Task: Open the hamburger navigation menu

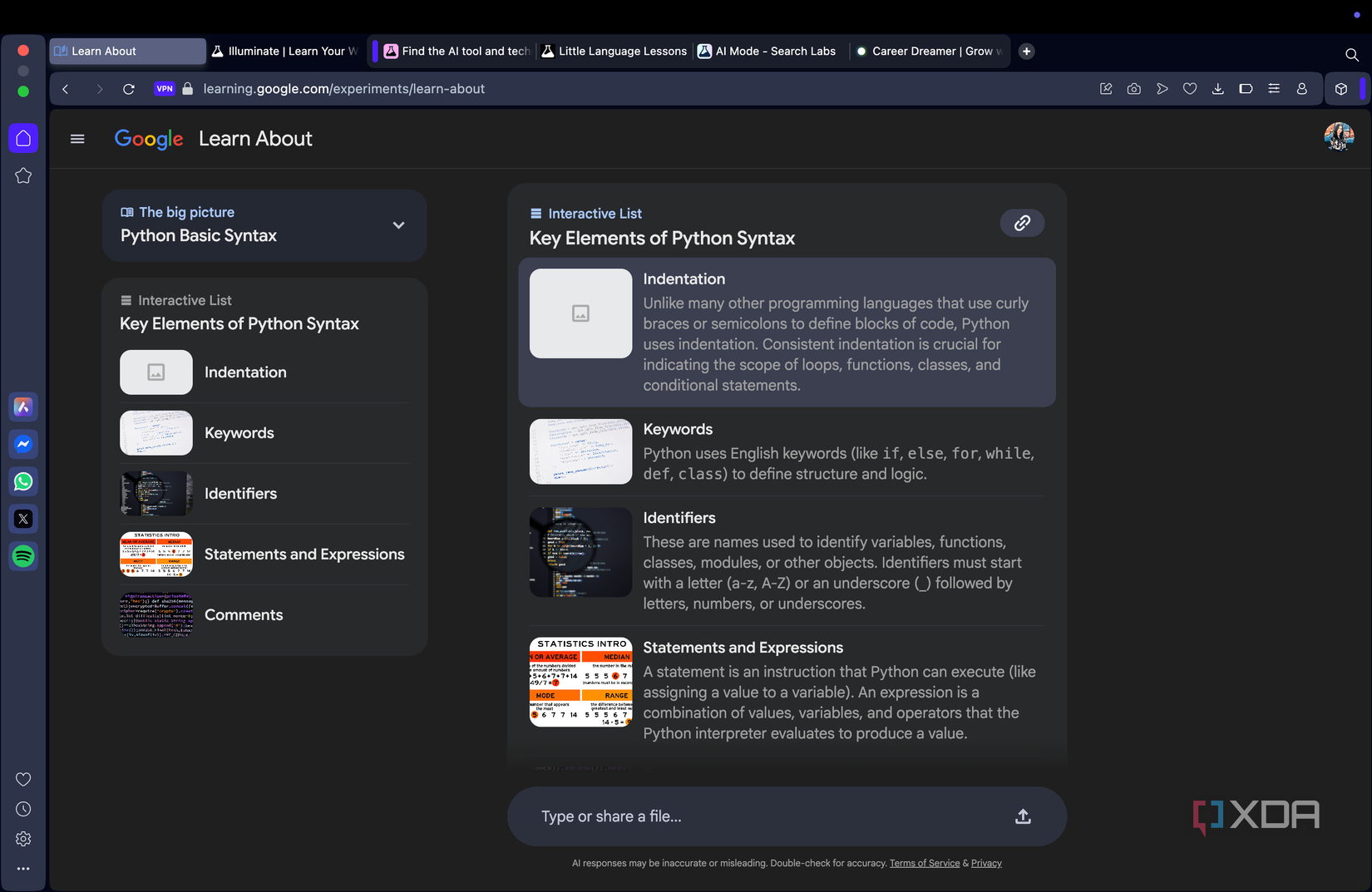Action: pyautogui.click(x=77, y=139)
